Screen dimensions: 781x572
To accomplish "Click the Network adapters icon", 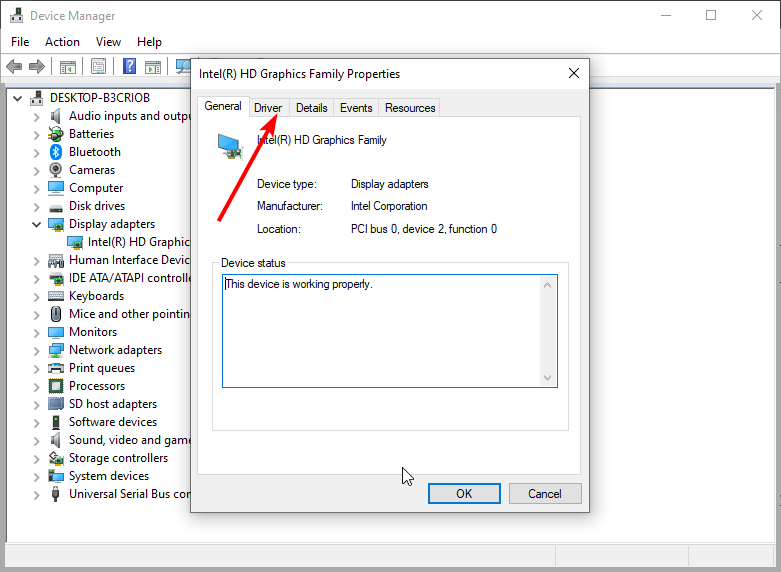I will click(x=56, y=350).
